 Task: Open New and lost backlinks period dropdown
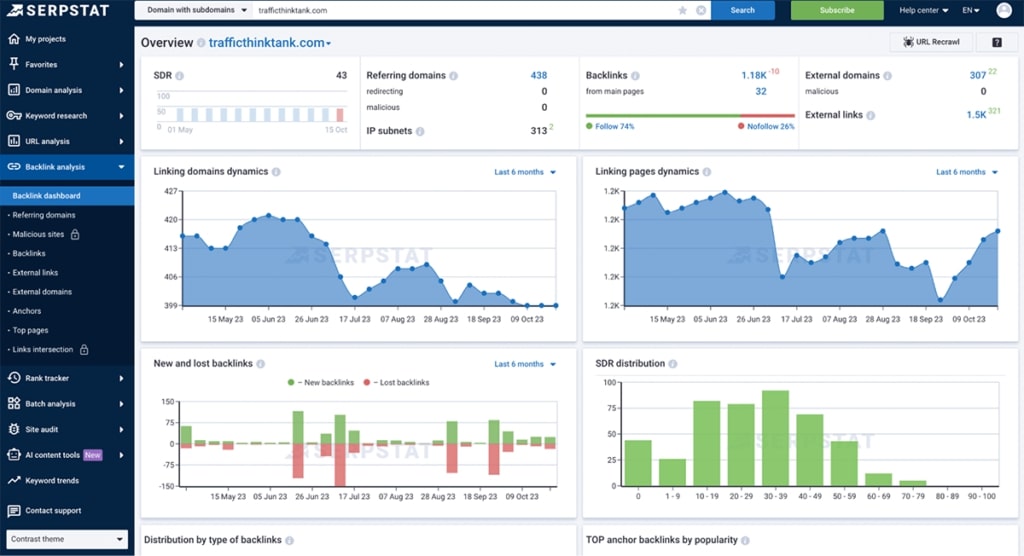pyautogui.click(x=525, y=364)
